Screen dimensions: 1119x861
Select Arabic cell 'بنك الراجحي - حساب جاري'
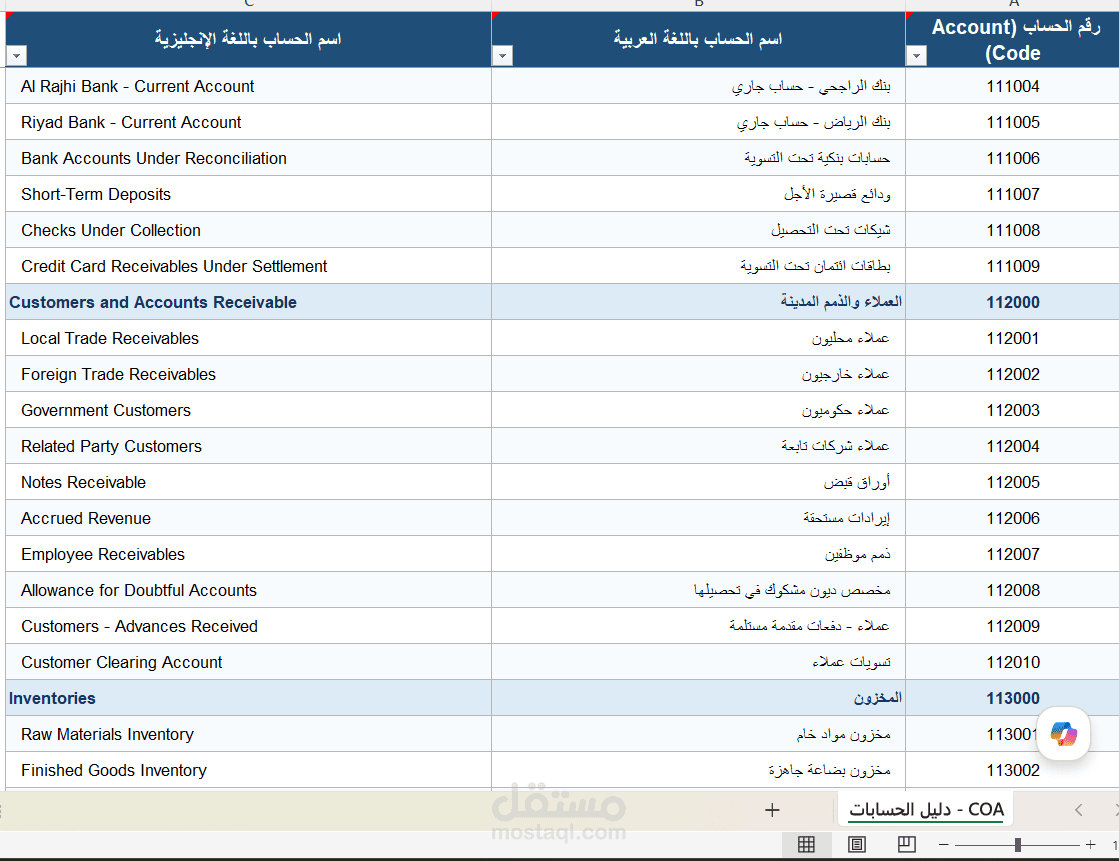[699, 86]
